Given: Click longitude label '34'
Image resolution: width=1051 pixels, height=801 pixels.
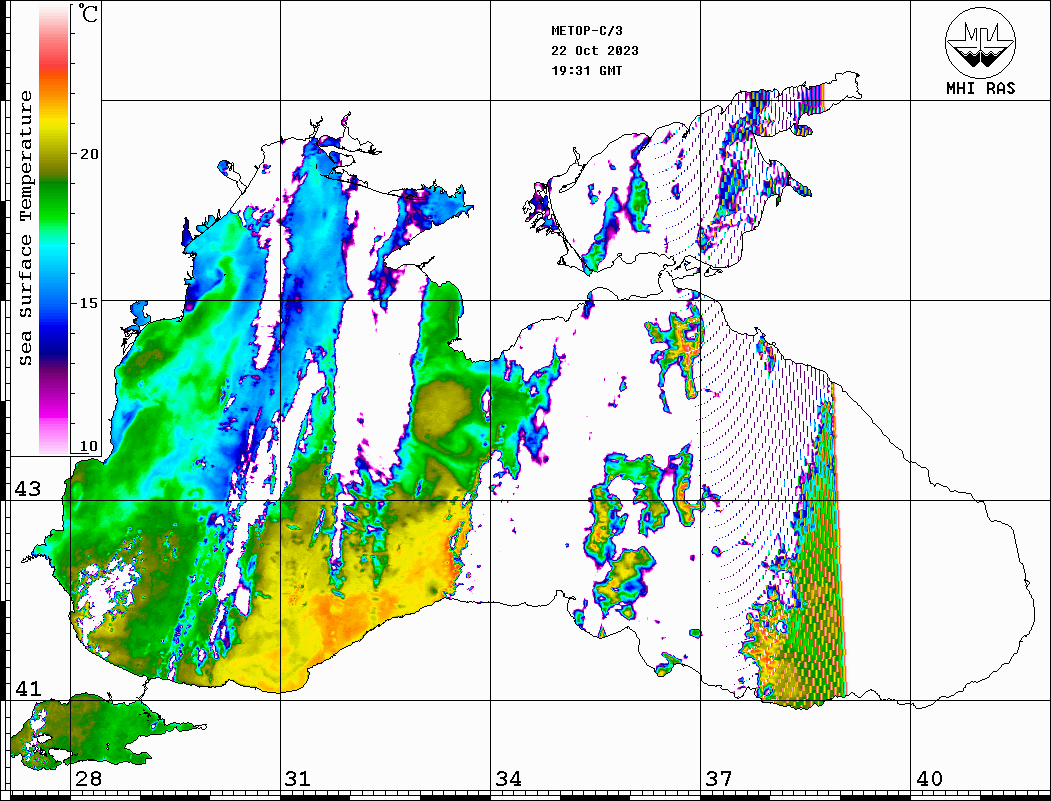Looking at the screenshot, I should click(x=509, y=779).
